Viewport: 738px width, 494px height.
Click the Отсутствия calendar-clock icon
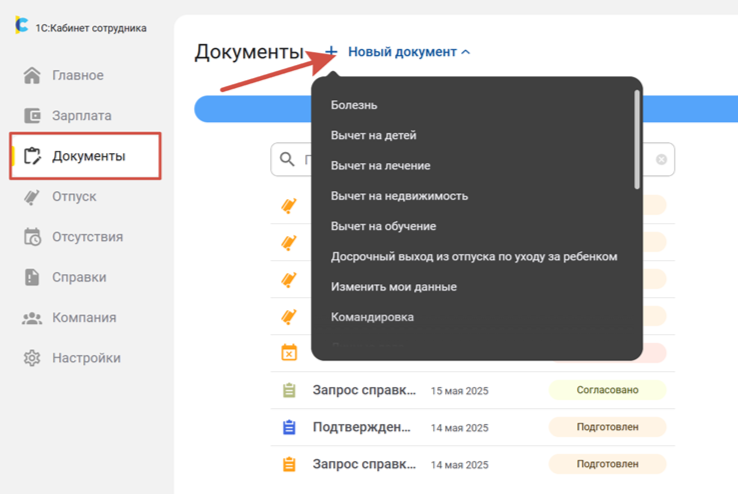pyautogui.click(x=32, y=237)
